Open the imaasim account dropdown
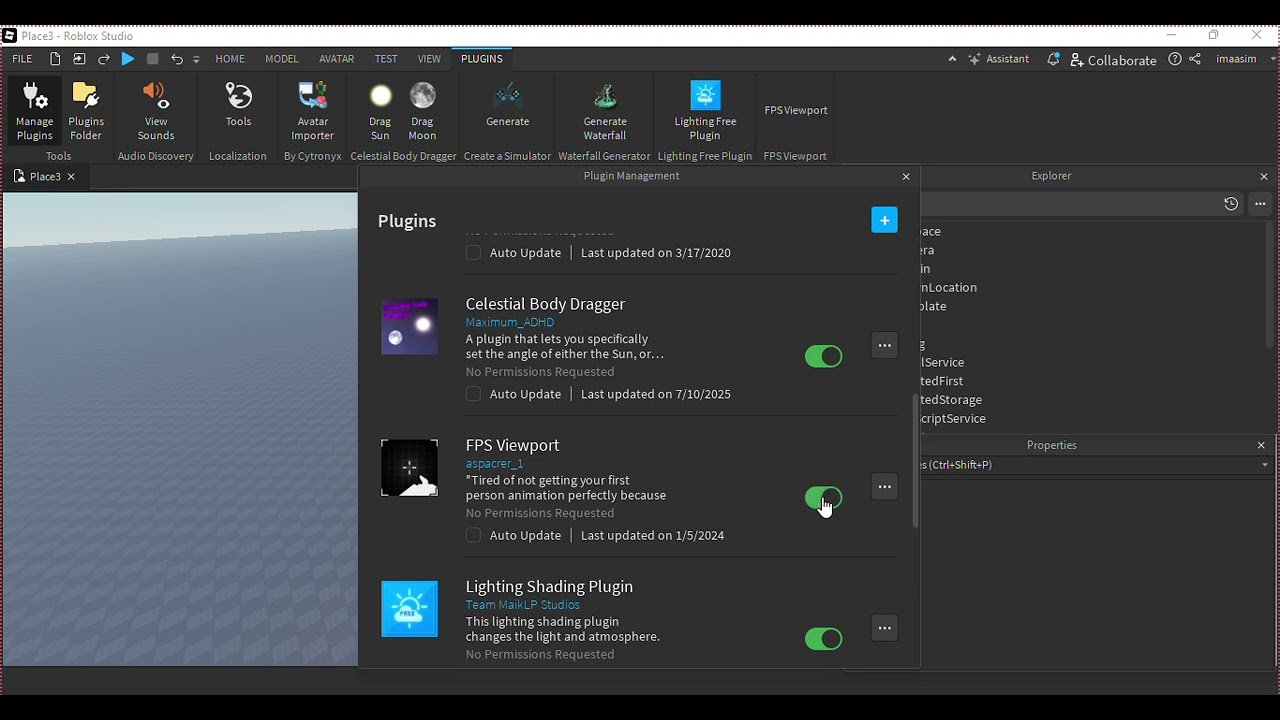The height and width of the screenshot is (720, 1280). pyautogui.click(x=1245, y=59)
